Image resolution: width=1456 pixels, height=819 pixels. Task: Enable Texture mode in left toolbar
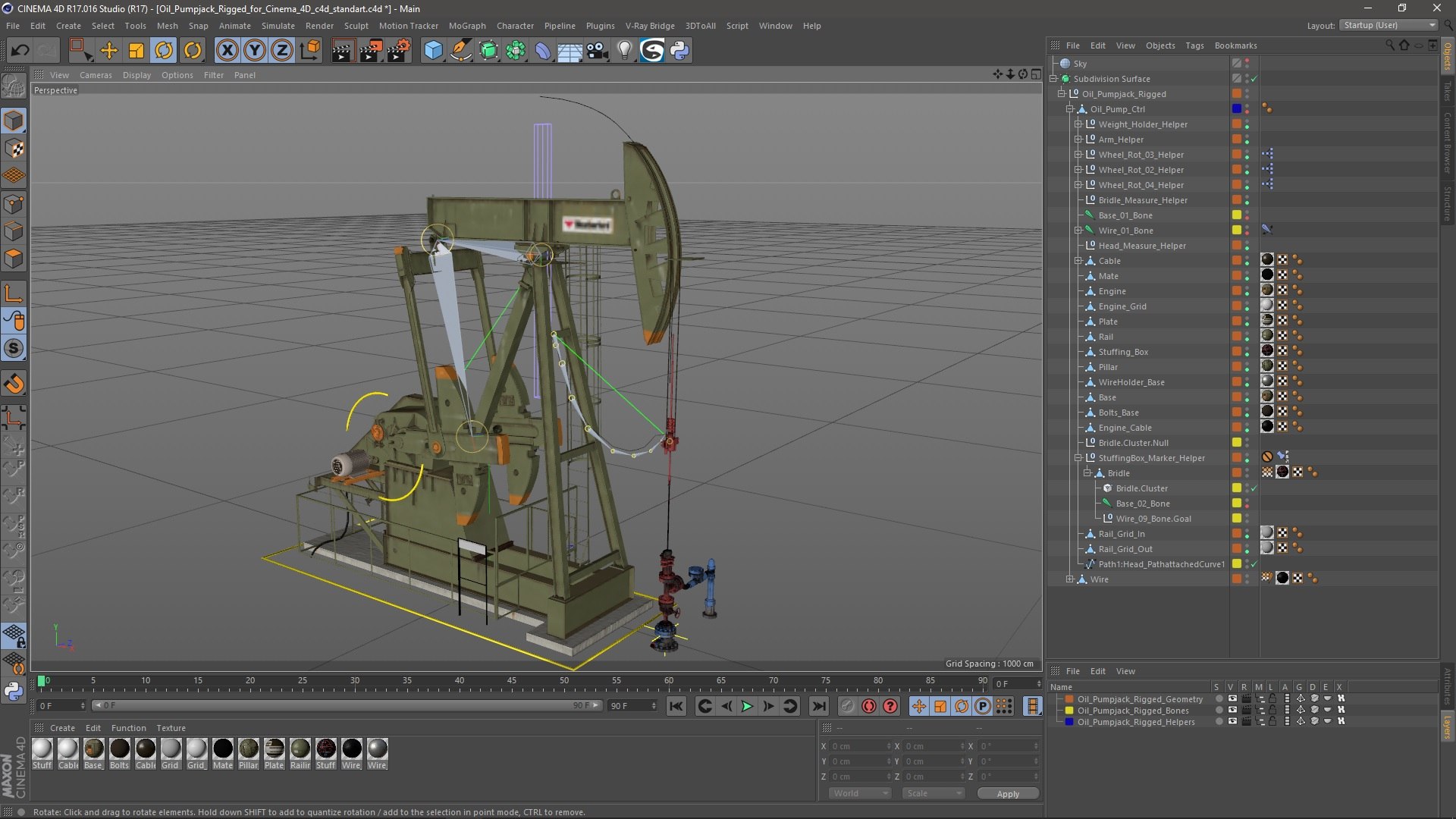tap(14, 149)
